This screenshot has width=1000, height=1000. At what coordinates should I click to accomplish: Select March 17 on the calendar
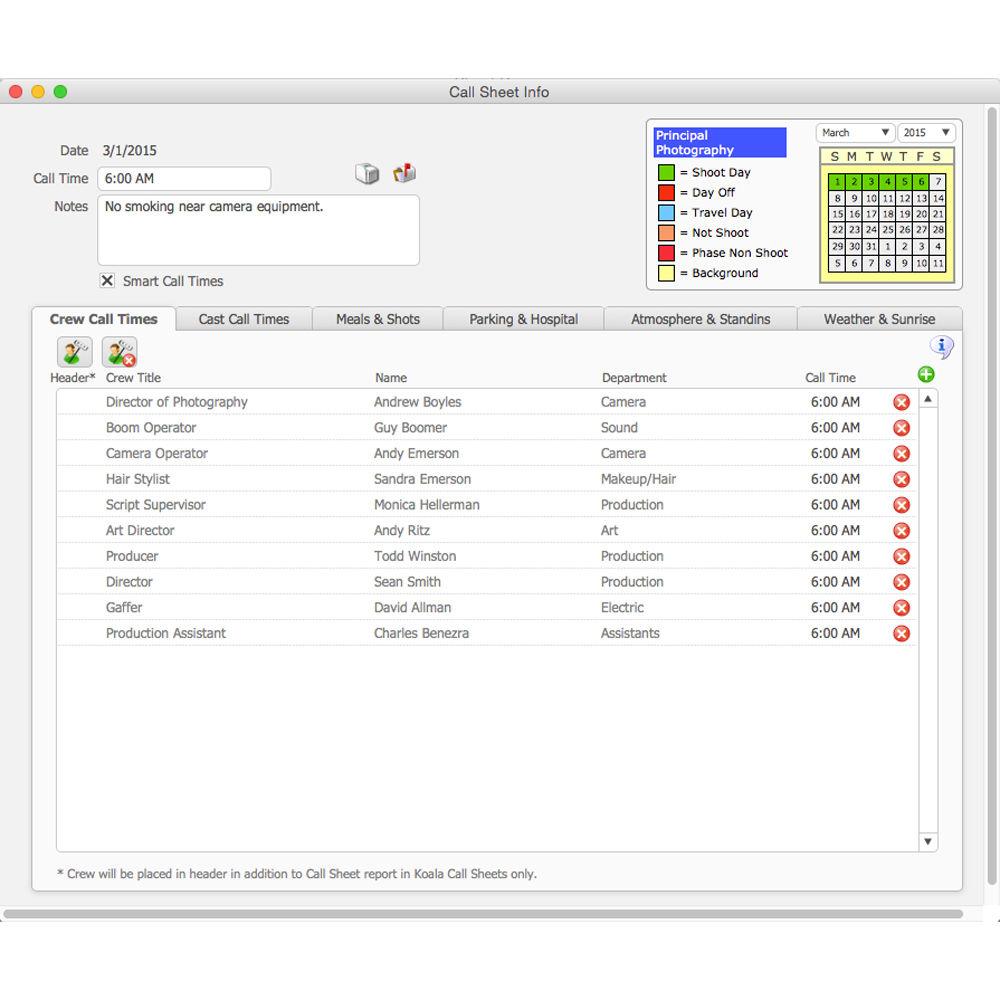[x=871, y=214]
